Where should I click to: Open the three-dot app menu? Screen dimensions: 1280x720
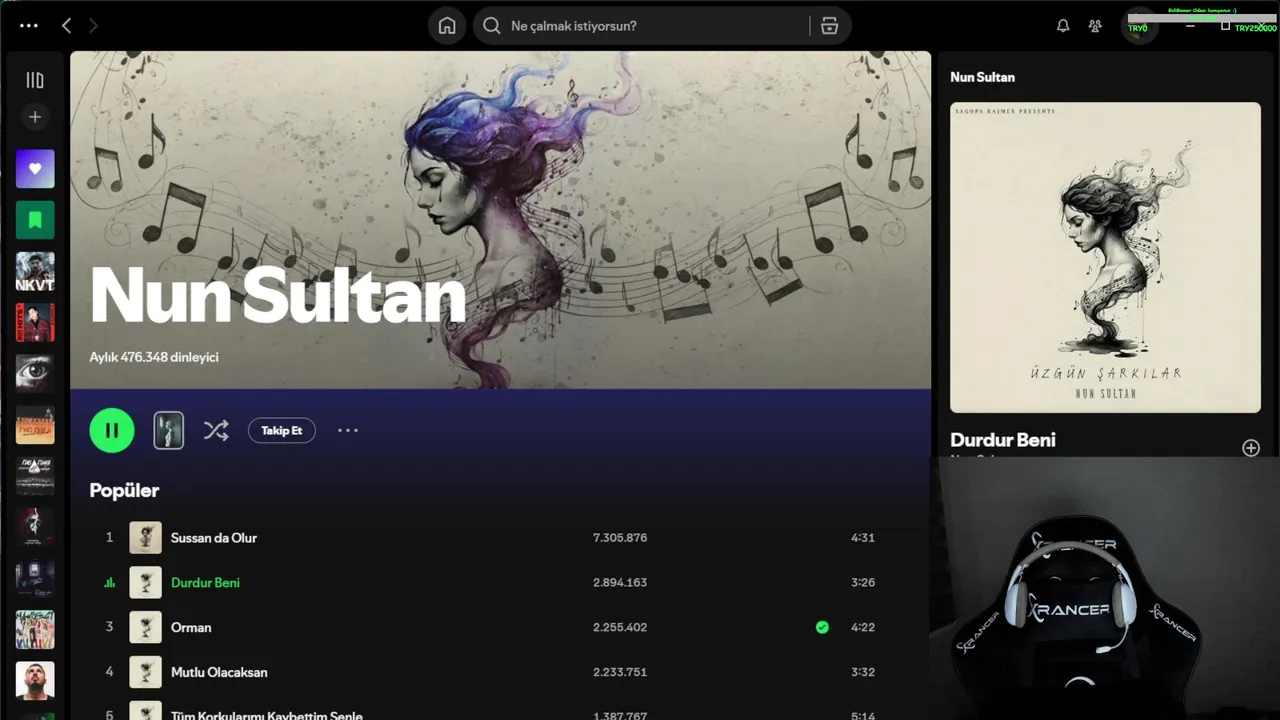29,26
